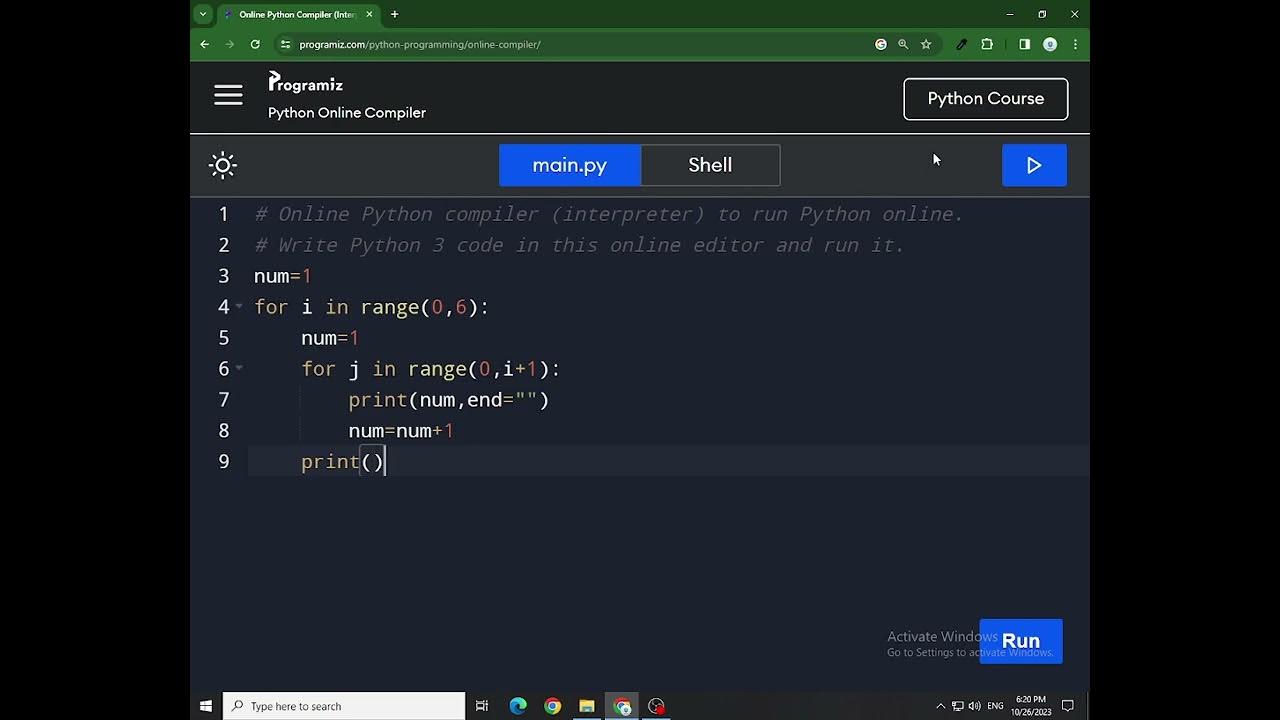Click the large Run button at bottom
Viewport: 1280px width, 720px height.
1021,641
